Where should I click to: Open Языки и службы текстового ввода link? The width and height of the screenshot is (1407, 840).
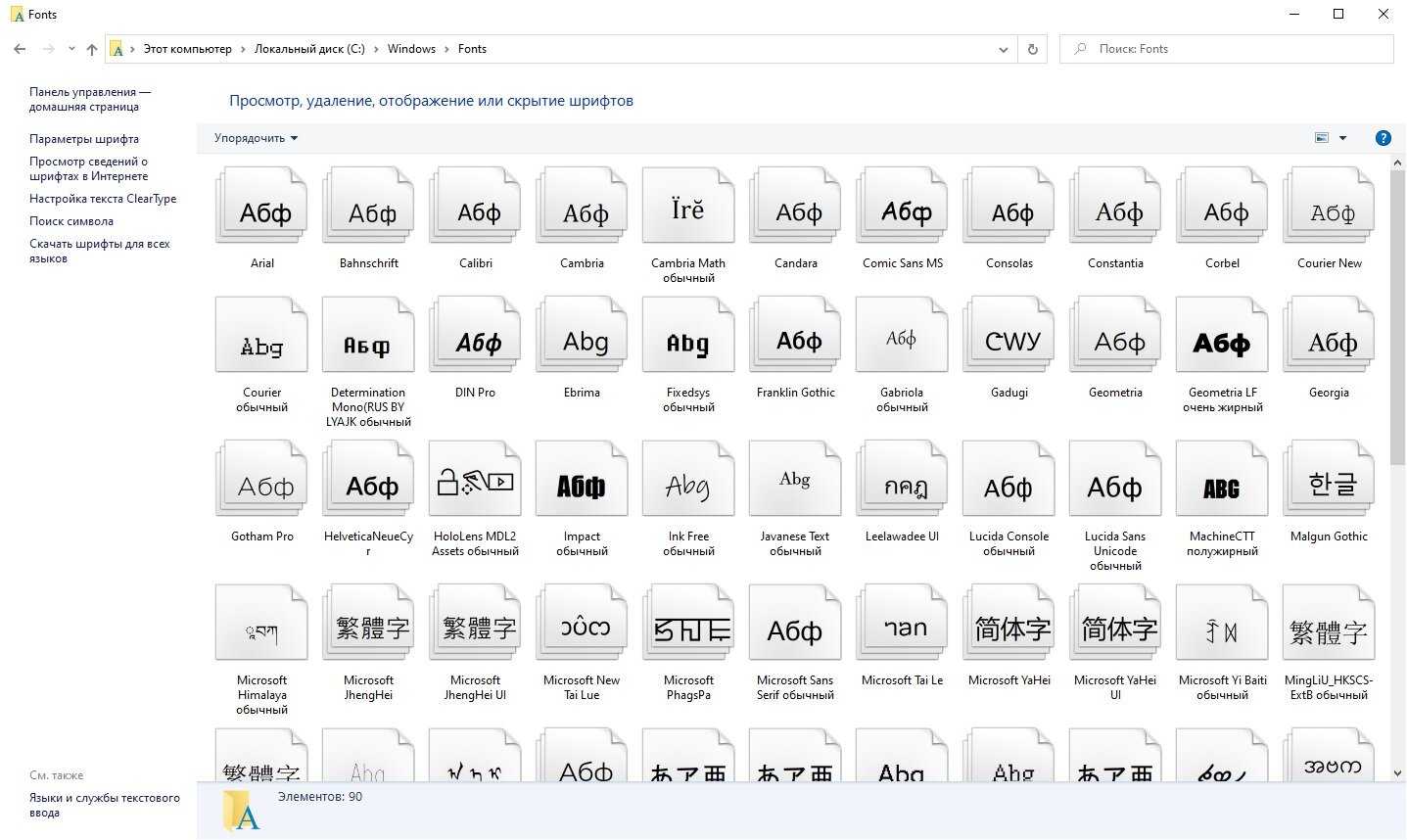[105, 805]
